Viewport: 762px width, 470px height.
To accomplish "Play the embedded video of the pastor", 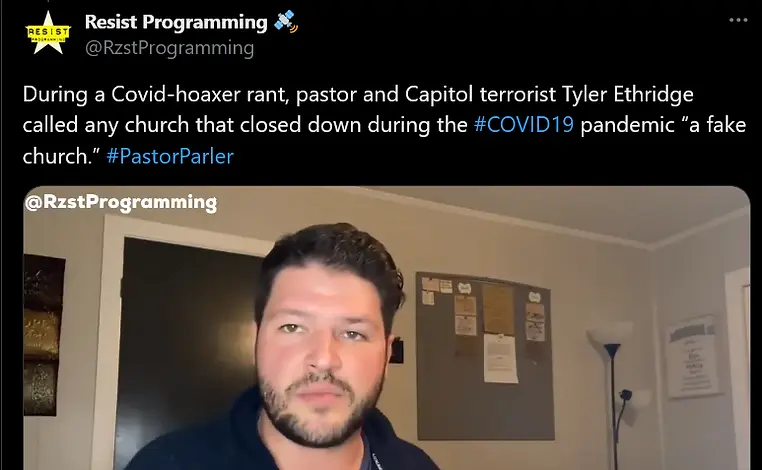I will tap(387, 328).
